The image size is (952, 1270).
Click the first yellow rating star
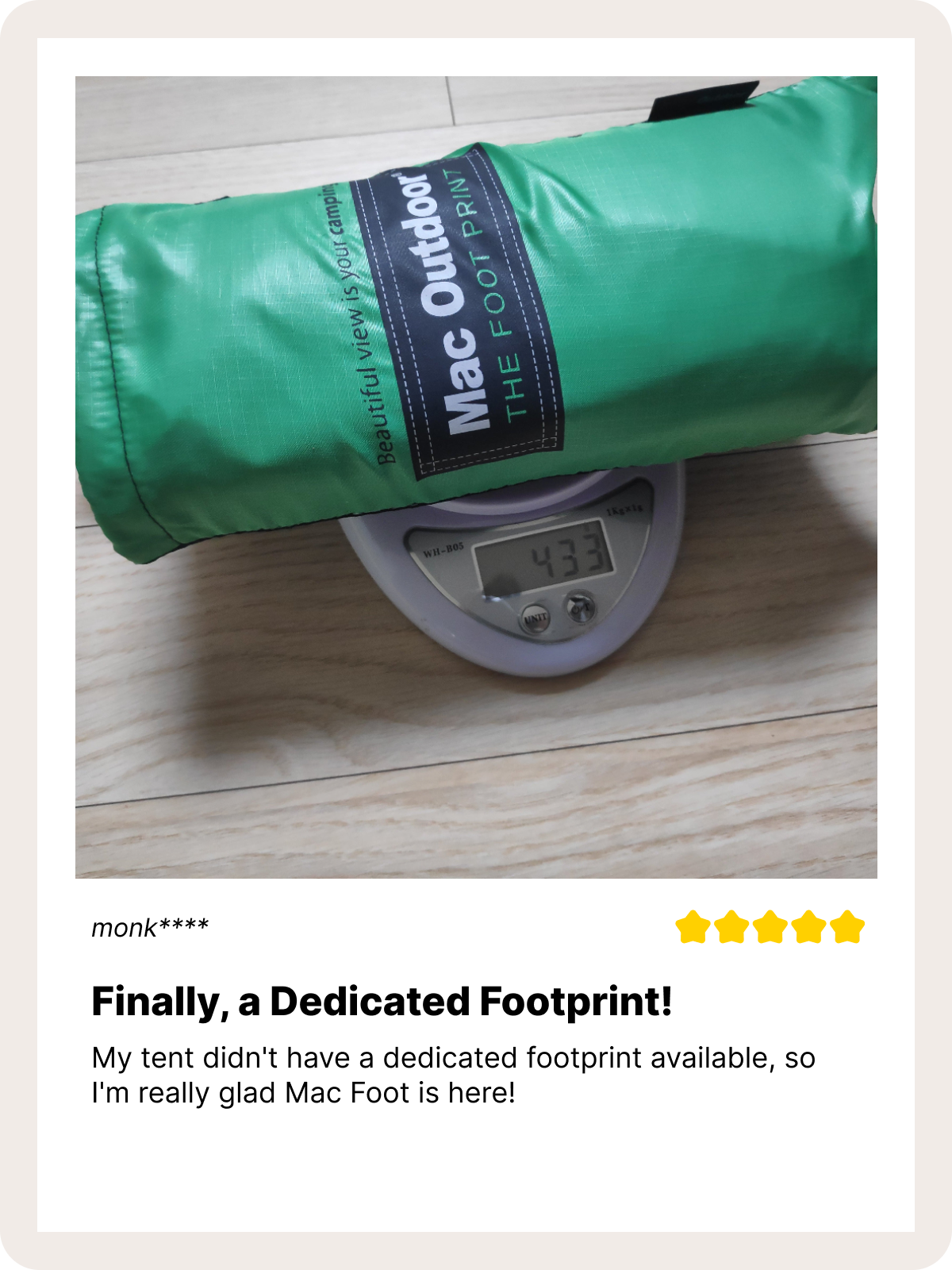693,927
